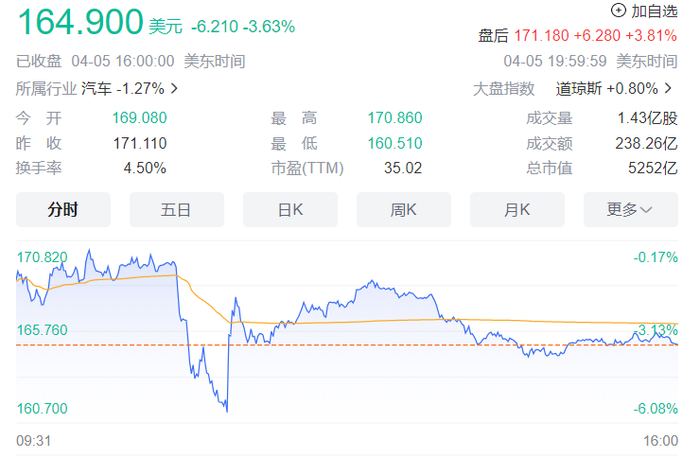Screen dimensions: 700x460
Task: Select the 分时 intraday chart tab
Action: [63, 209]
